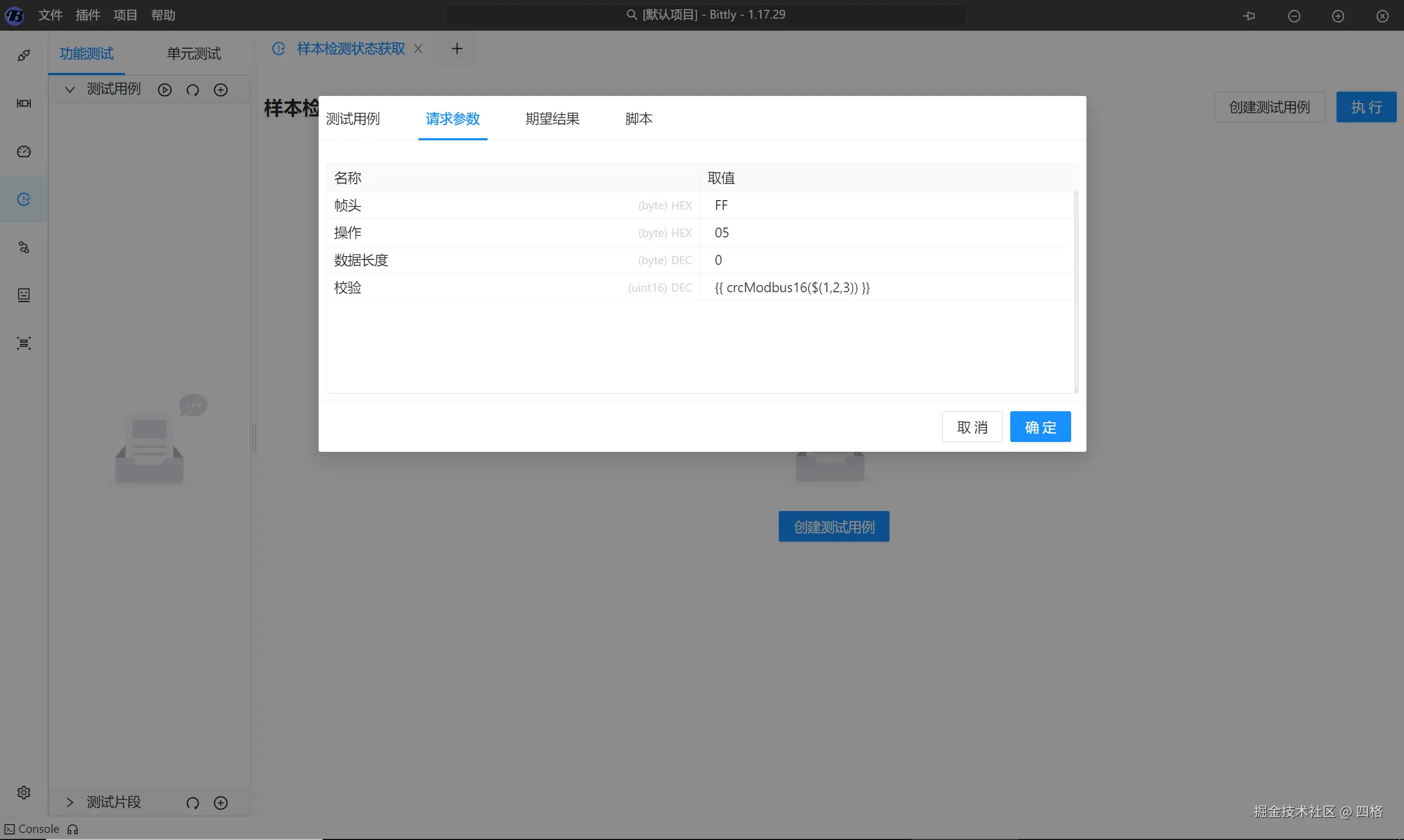Click the table's vertical scrollbar
Image resolution: width=1404 pixels, height=840 pixels.
pos(1075,292)
